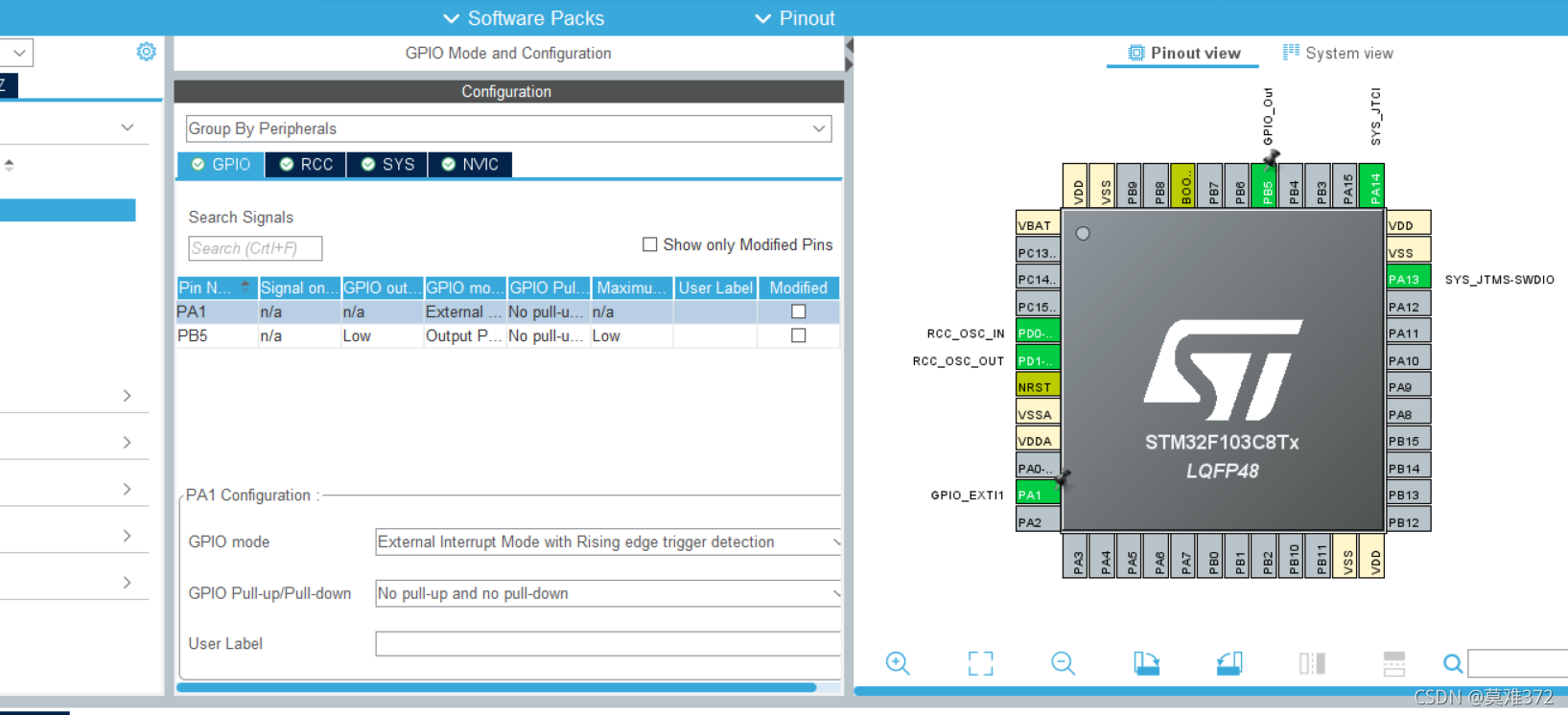Viewport: 1568px width, 715px height.
Task: Click the VBAT pin on chip
Action: click(x=1038, y=224)
